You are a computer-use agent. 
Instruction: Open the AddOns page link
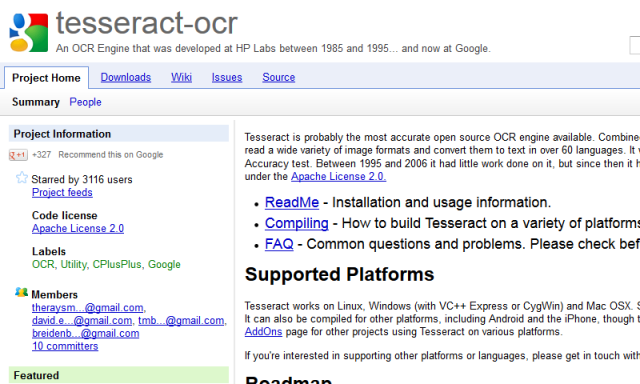pos(263,331)
